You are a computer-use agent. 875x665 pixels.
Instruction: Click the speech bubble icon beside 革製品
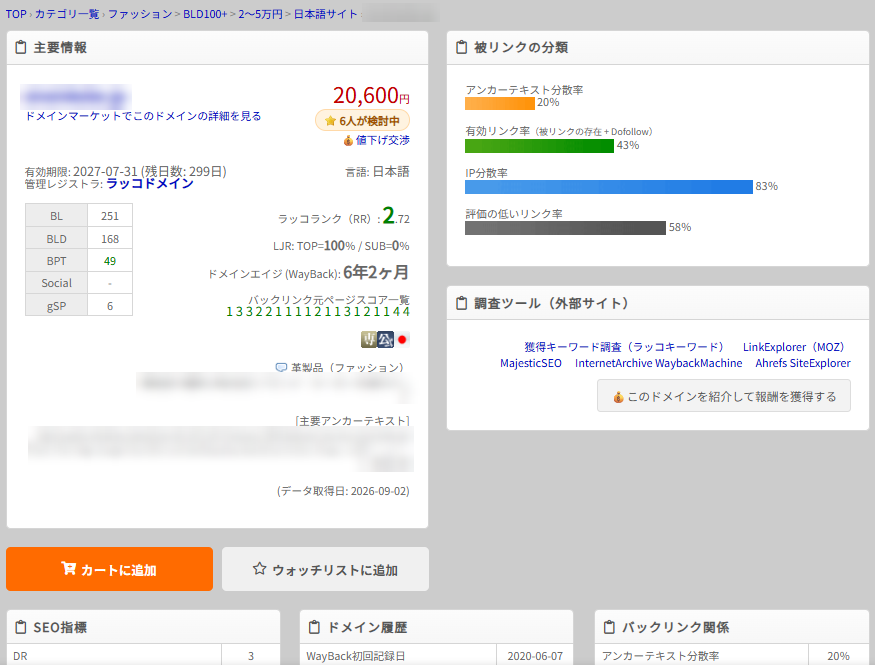(281, 368)
